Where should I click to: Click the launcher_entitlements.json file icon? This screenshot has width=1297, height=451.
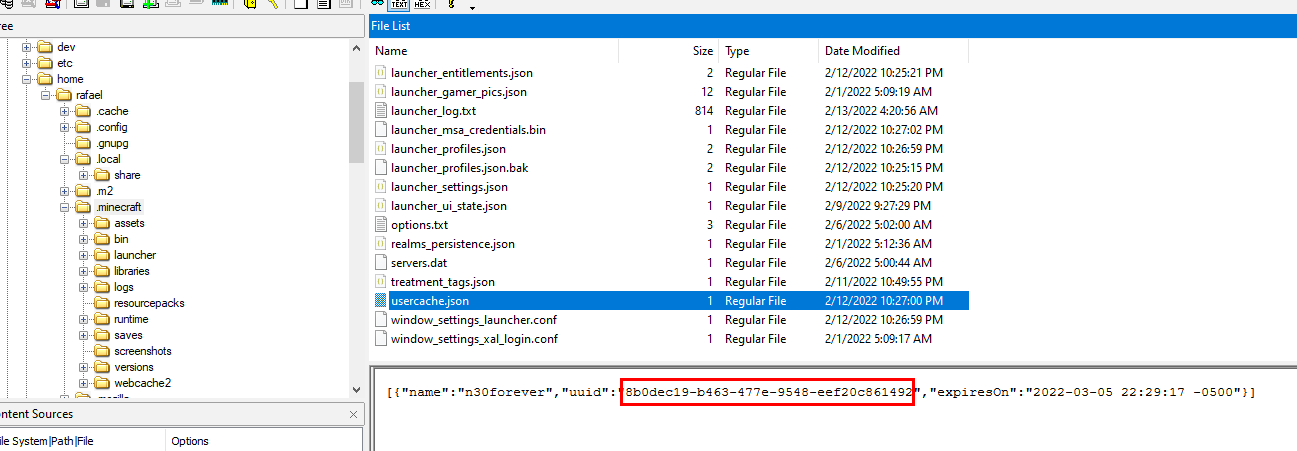point(380,73)
